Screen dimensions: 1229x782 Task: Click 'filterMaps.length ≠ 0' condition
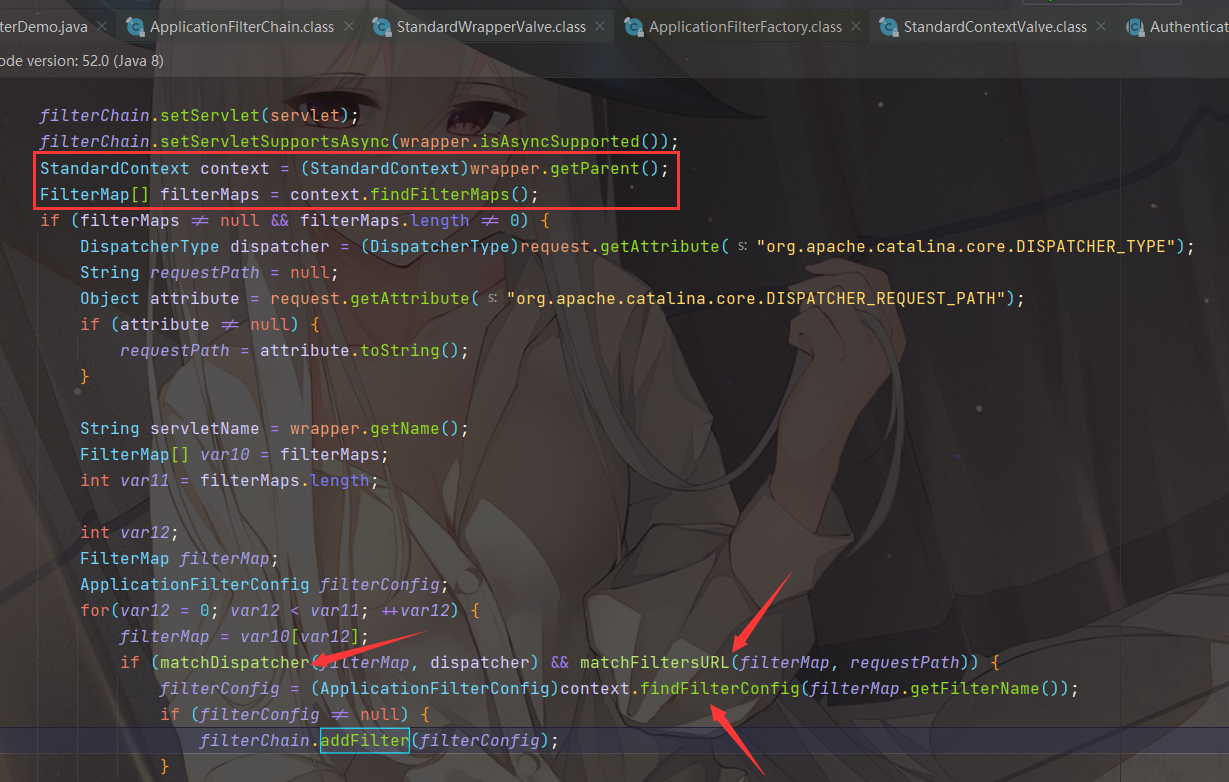pos(409,220)
